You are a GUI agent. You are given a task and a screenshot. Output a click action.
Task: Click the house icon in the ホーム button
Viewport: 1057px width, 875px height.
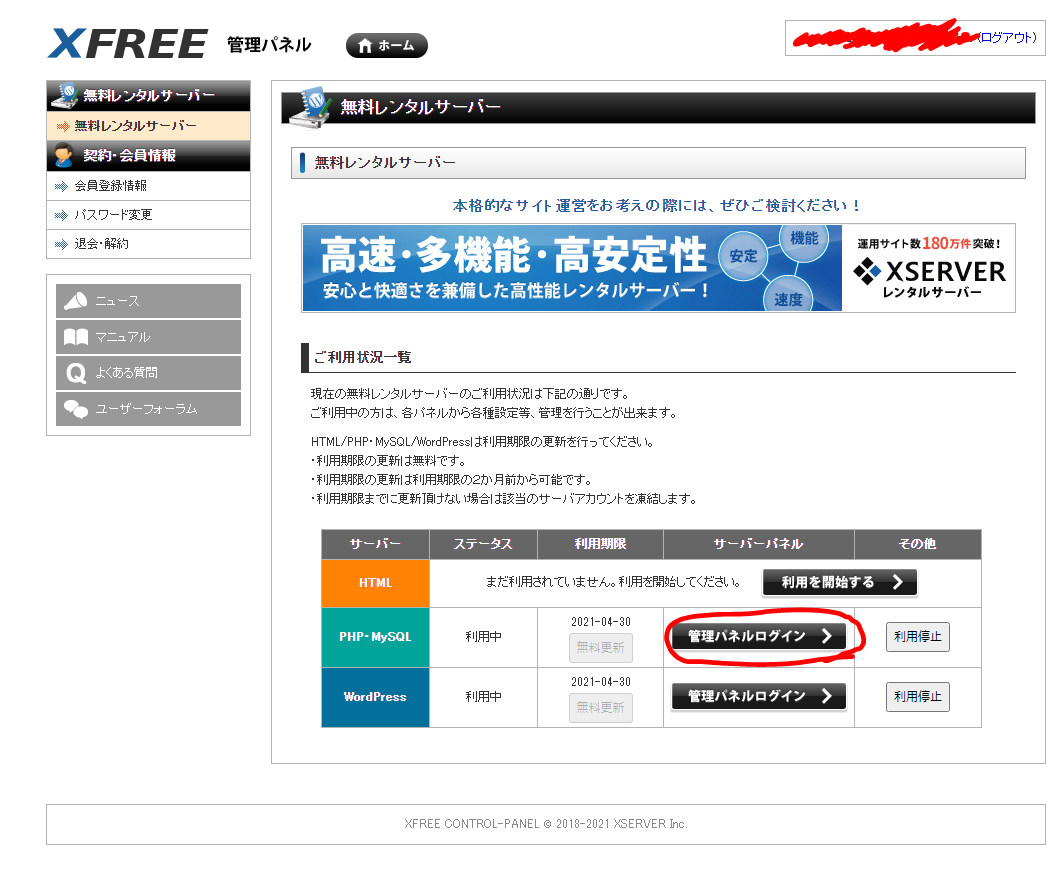point(365,46)
